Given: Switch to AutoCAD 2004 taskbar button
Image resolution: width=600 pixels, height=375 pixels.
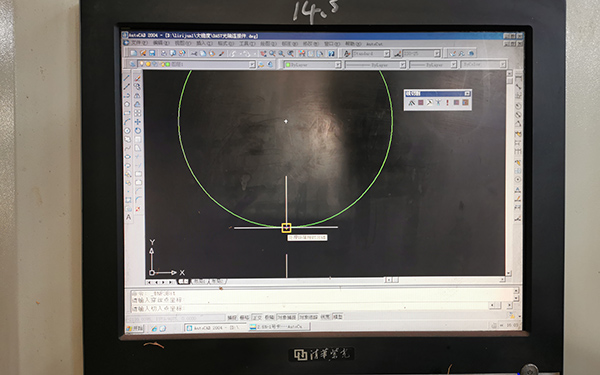Looking at the screenshot, I should pyautogui.click(x=216, y=328).
